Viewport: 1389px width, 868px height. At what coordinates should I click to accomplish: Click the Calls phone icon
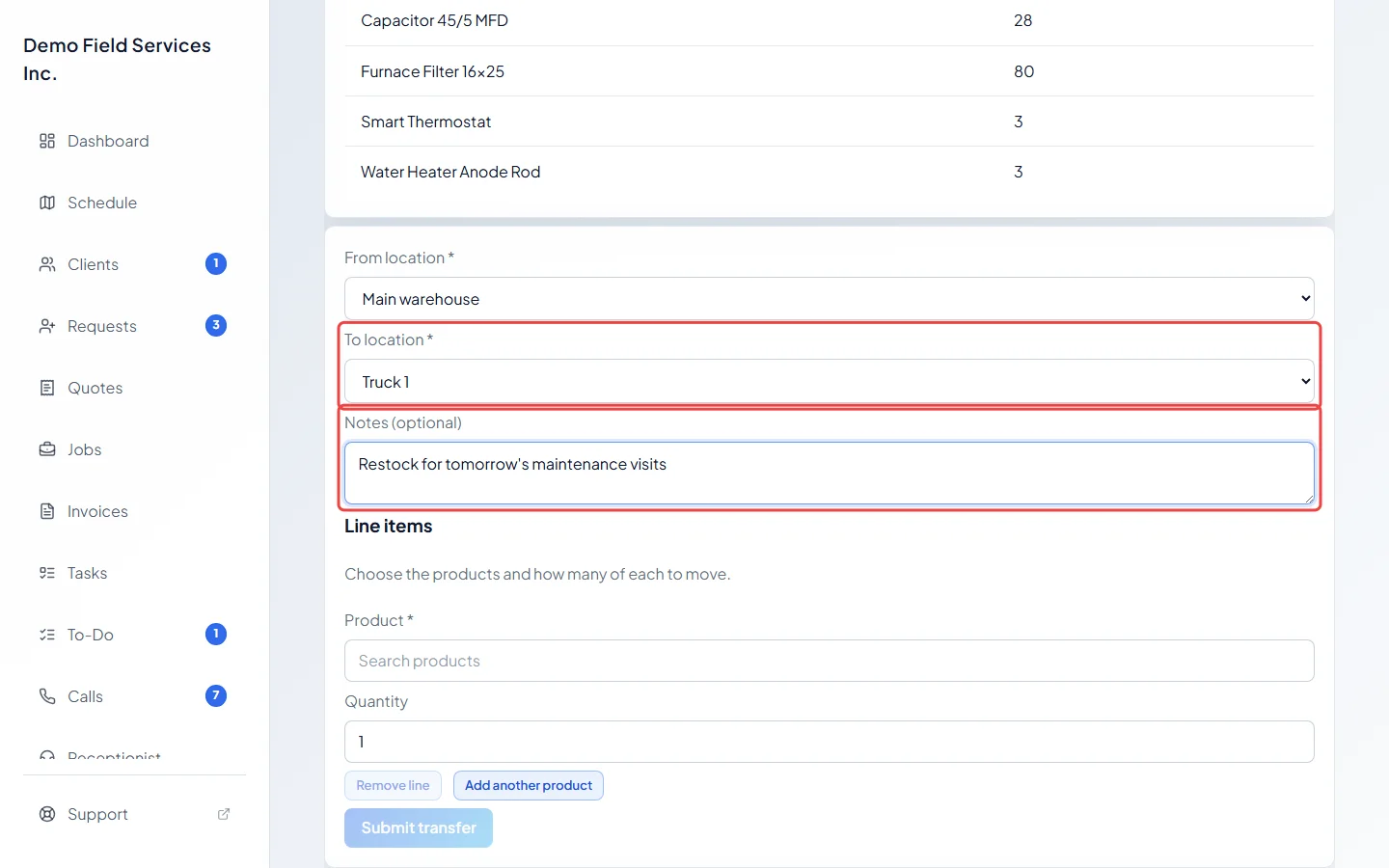(x=47, y=696)
